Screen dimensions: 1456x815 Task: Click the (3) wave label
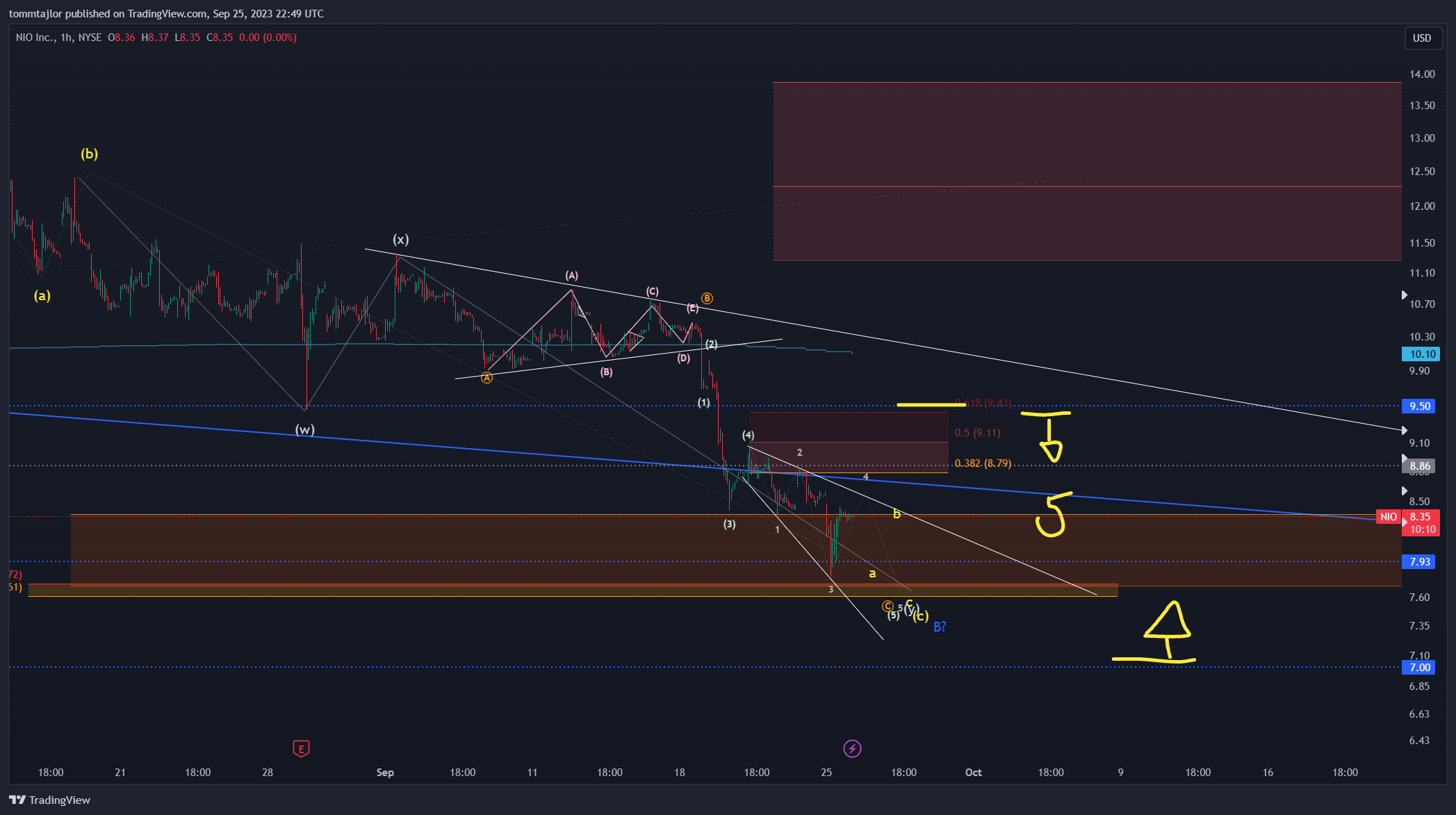click(729, 524)
